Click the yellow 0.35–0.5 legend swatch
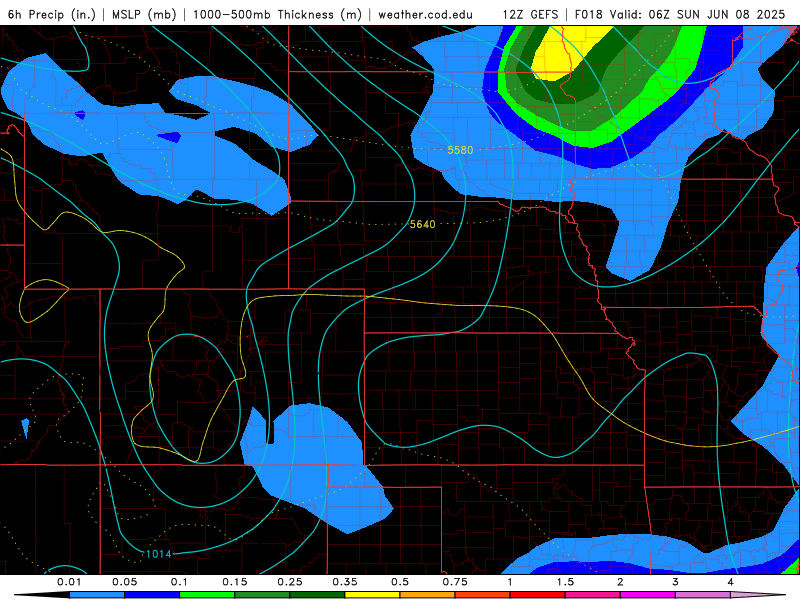Image resolution: width=800 pixels, height=600 pixels. (x=372, y=595)
